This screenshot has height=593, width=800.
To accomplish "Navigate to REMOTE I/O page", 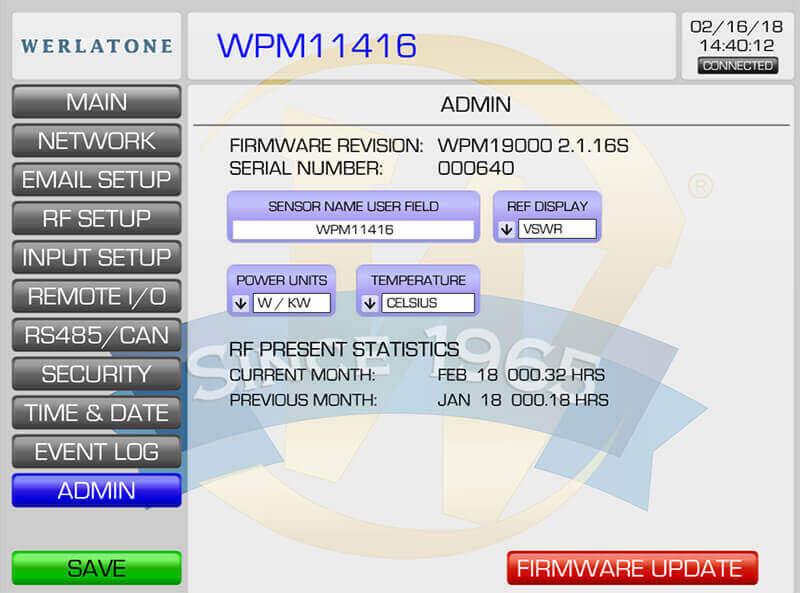I will click(96, 296).
